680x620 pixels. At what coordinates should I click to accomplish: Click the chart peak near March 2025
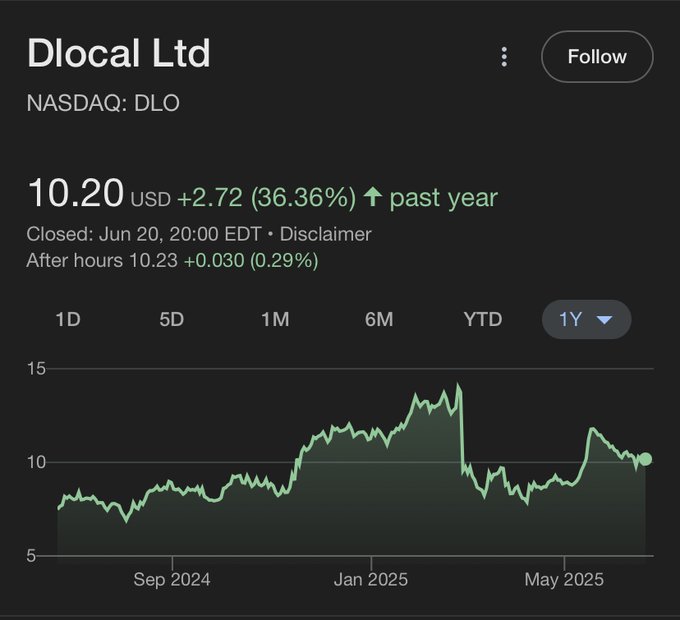tap(458, 385)
